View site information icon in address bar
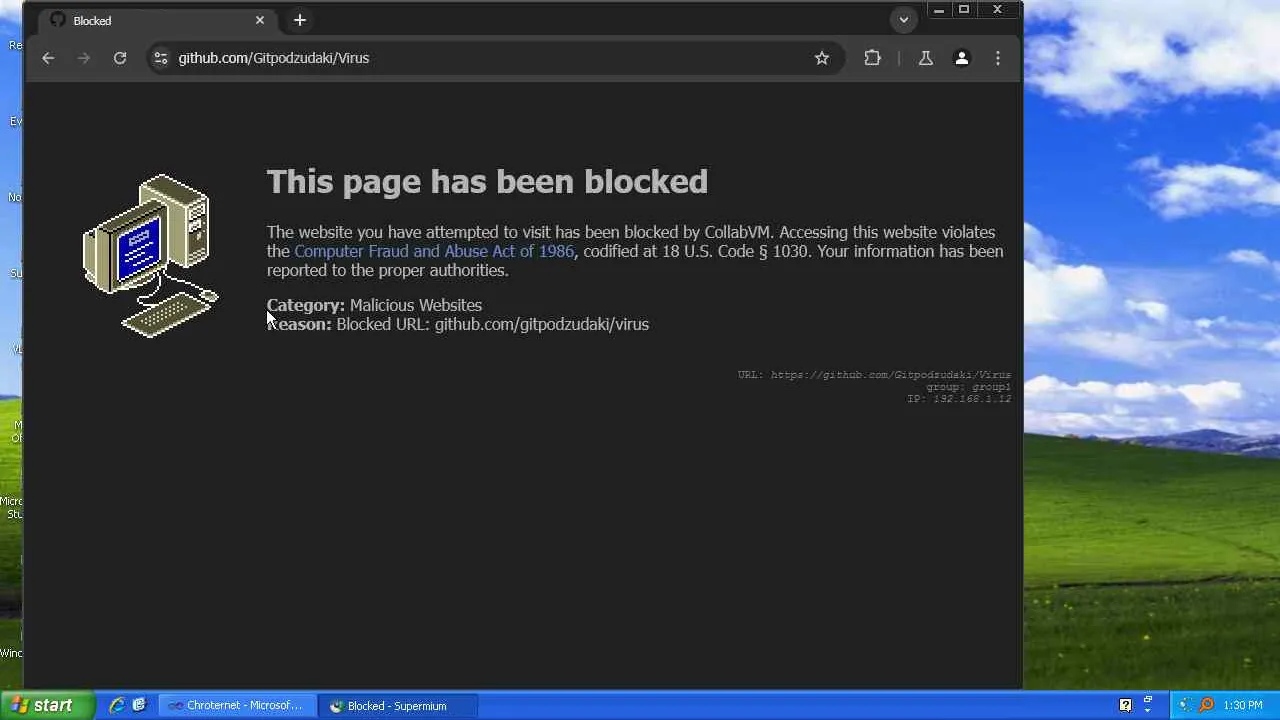 coord(160,58)
